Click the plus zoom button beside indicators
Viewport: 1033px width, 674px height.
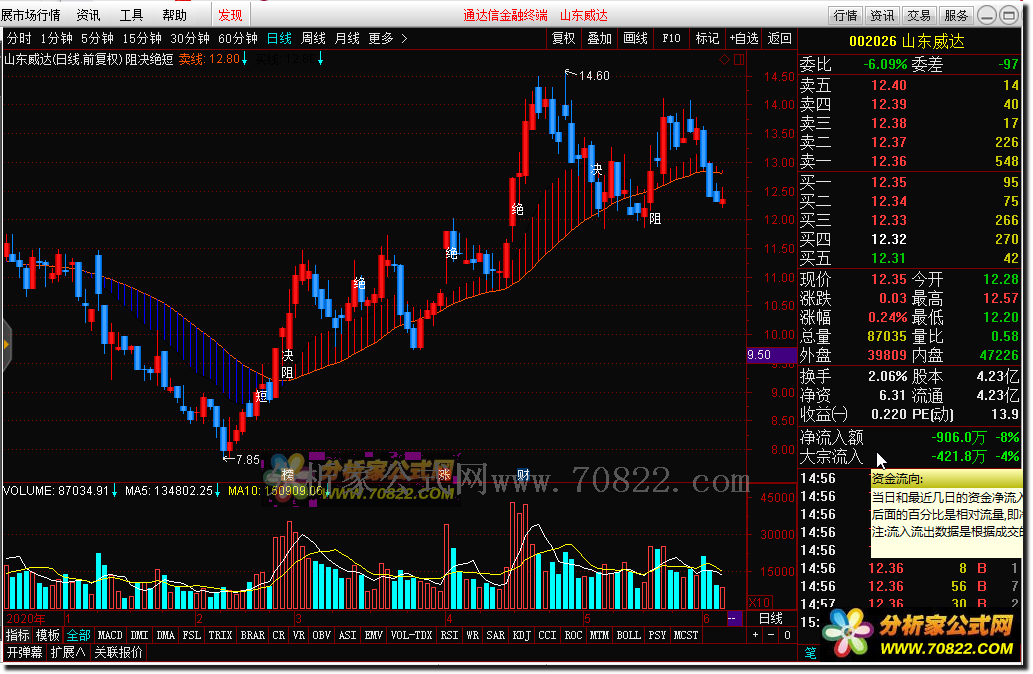[755, 635]
